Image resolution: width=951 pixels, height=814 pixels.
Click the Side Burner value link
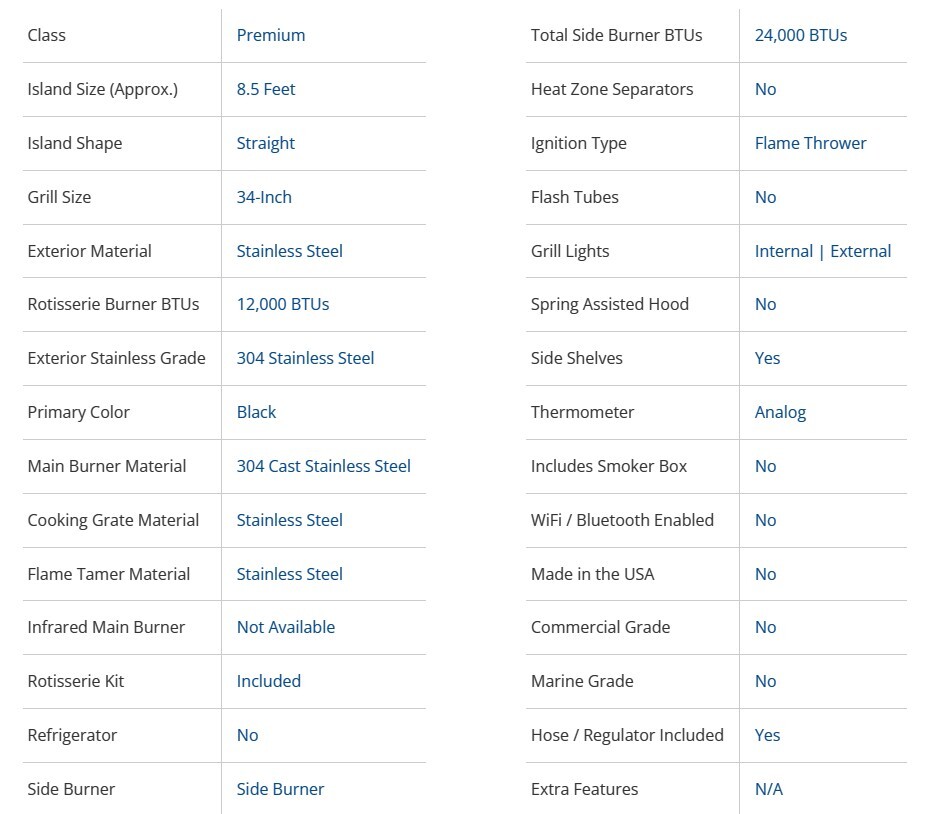[x=280, y=789]
